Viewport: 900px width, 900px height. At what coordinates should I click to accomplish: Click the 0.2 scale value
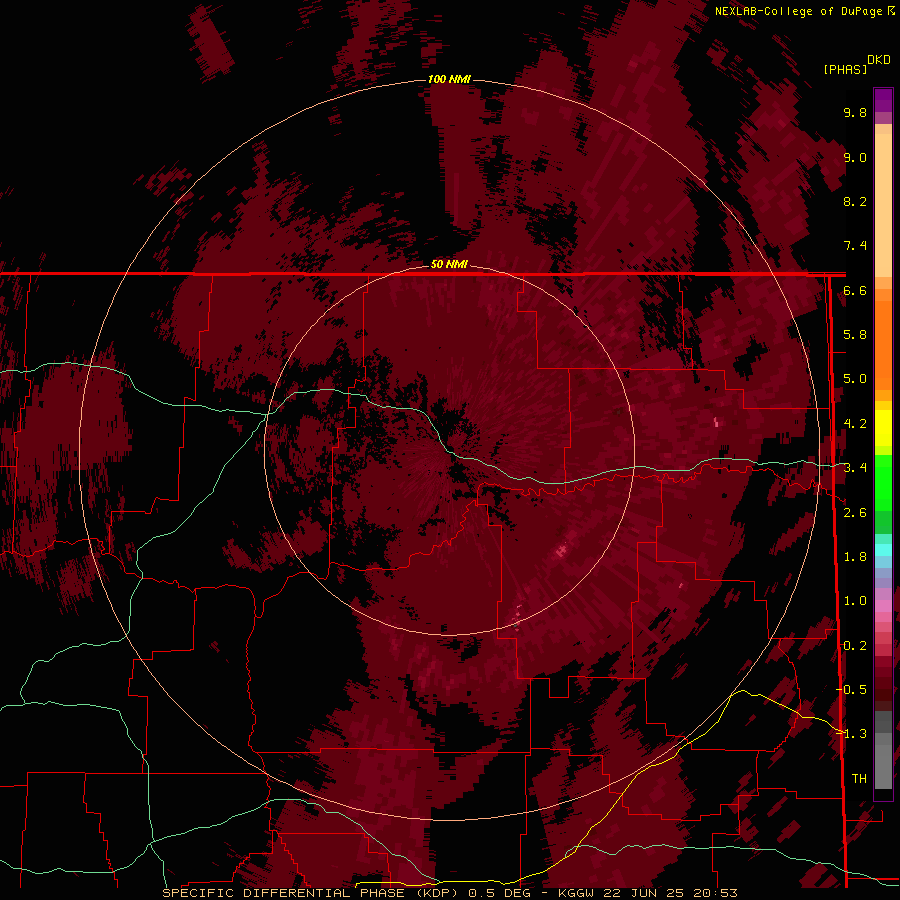coord(855,646)
